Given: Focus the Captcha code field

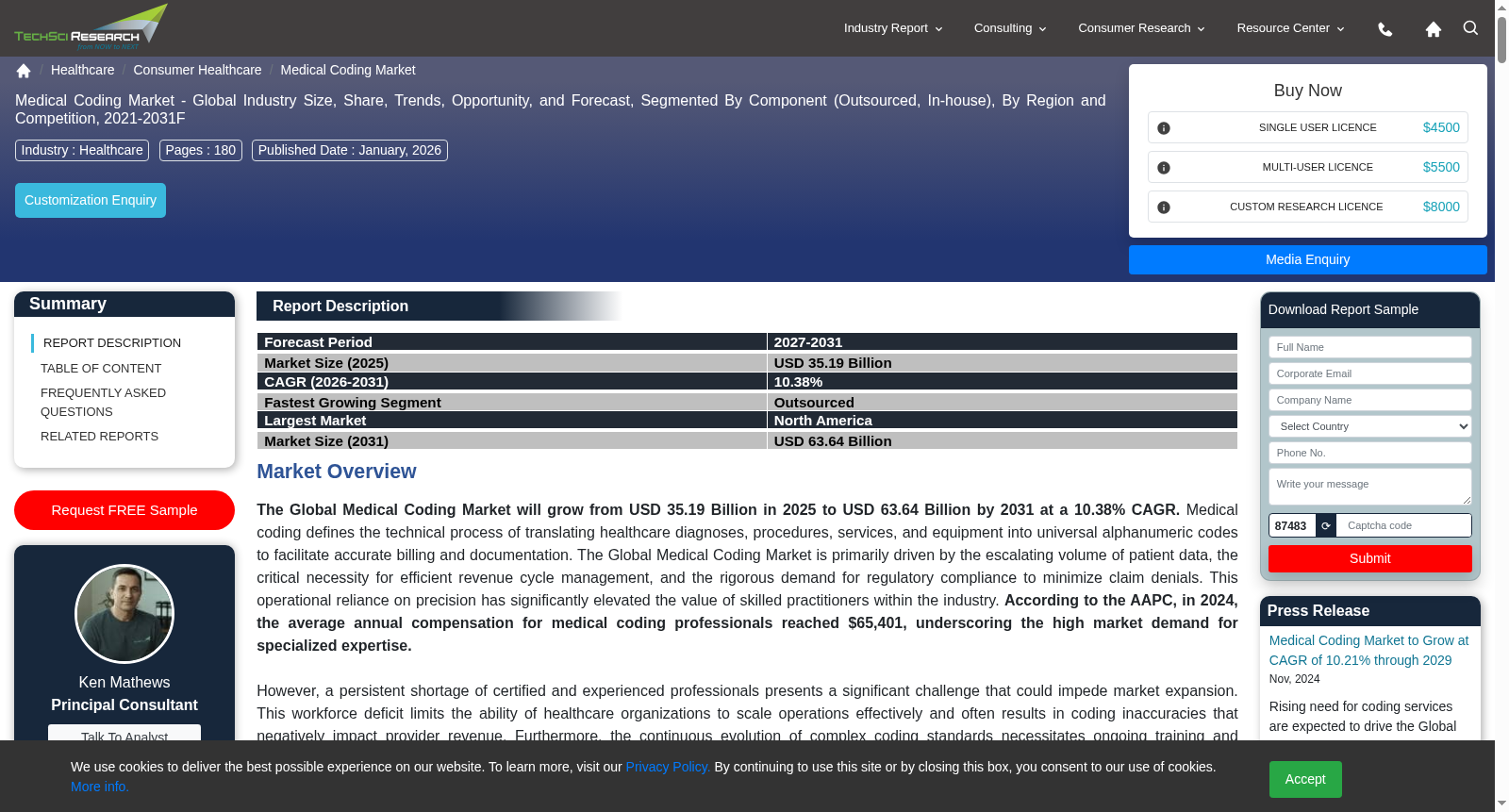Looking at the screenshot, I should point(1403,525).
